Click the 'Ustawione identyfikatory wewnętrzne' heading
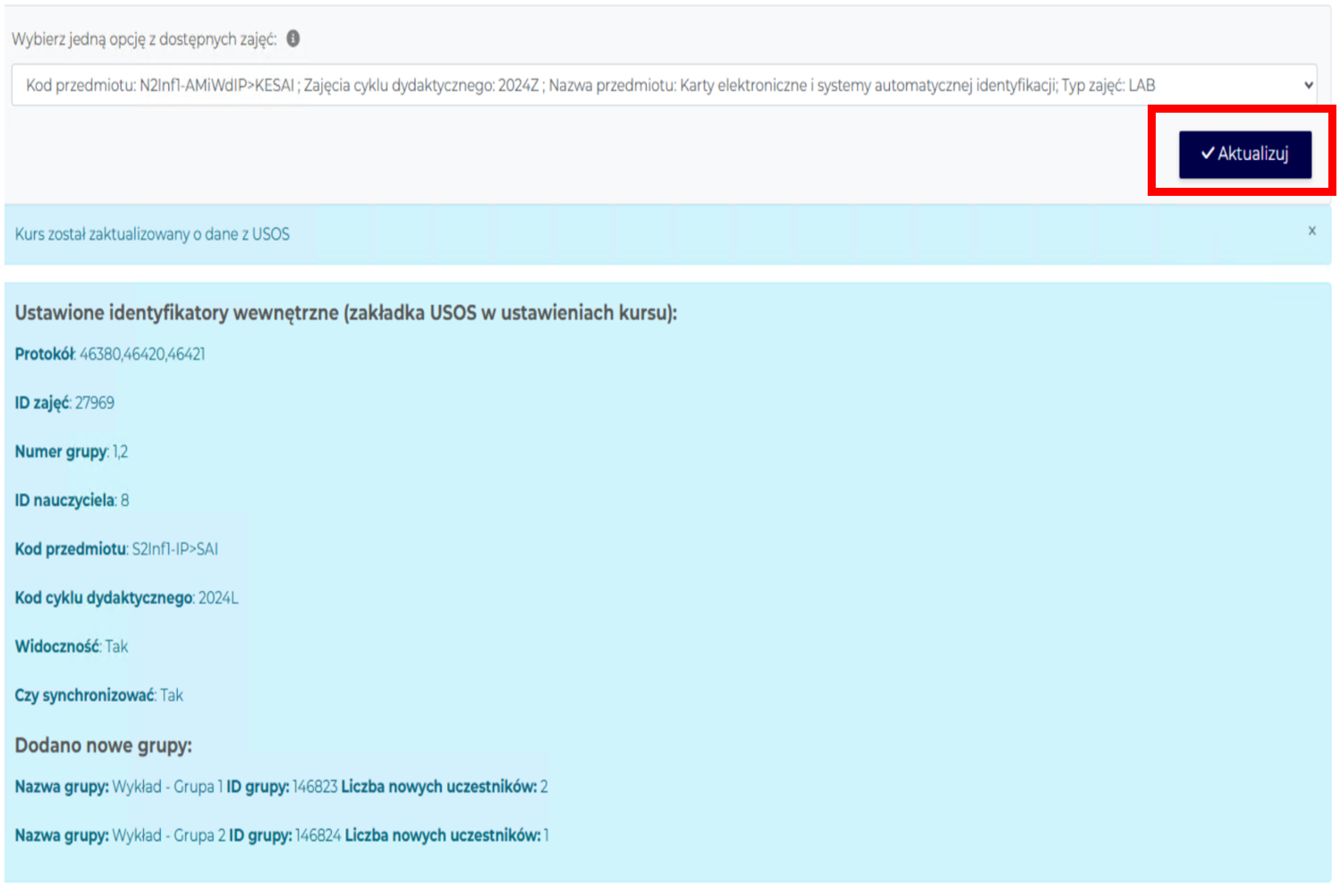 [345, 313]
